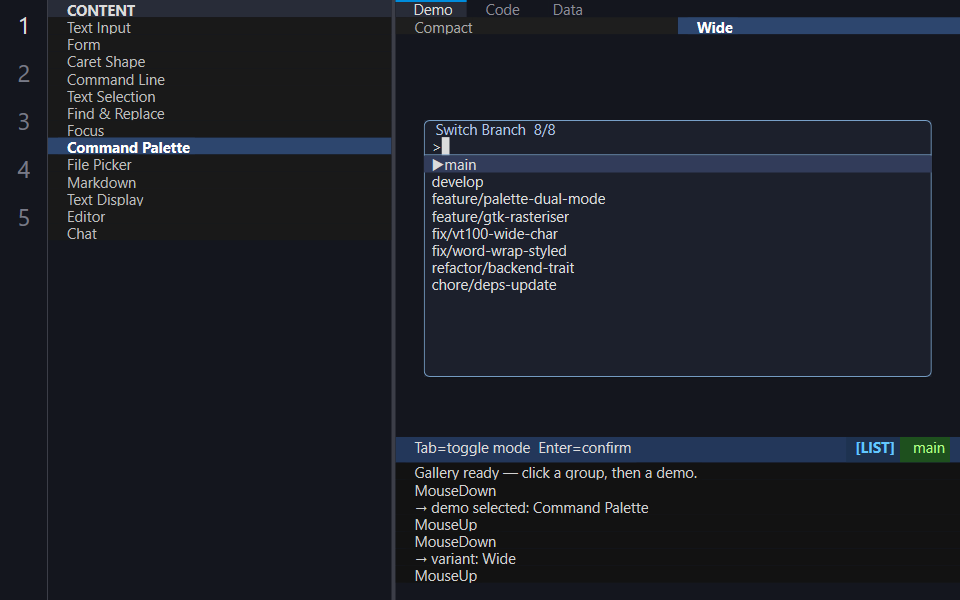Click the main branch arrow marker

(438, 165)
